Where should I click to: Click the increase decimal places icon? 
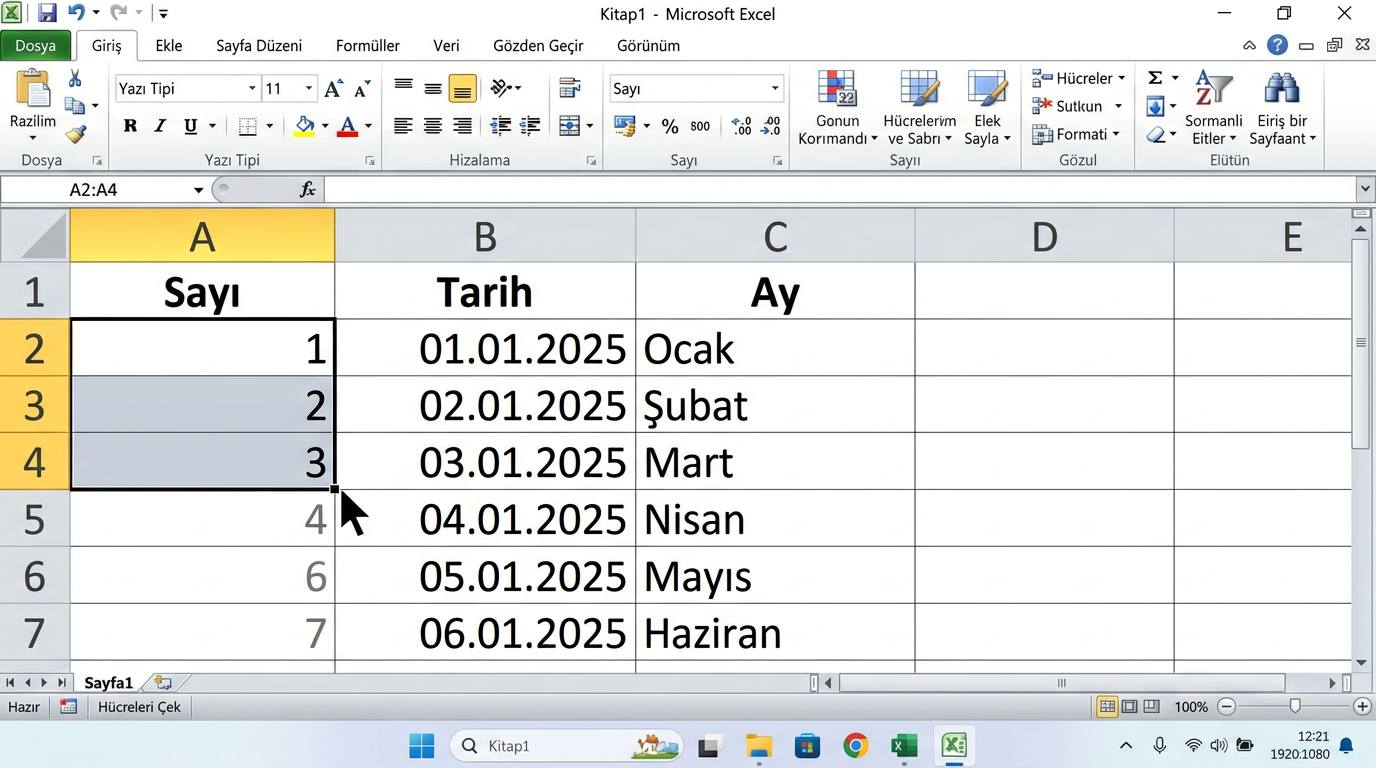741,126
